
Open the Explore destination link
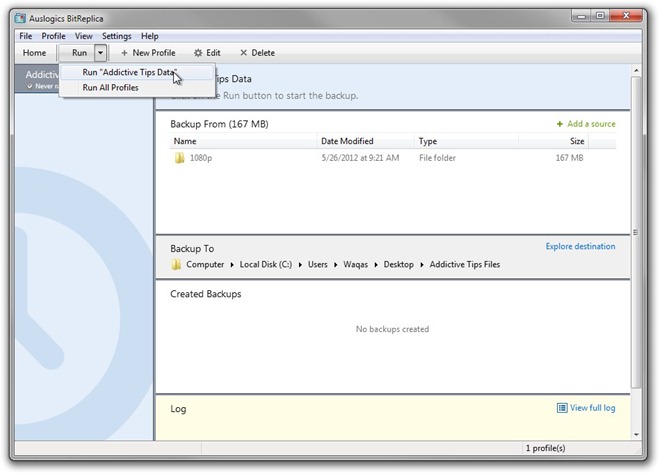coord(580,246)
